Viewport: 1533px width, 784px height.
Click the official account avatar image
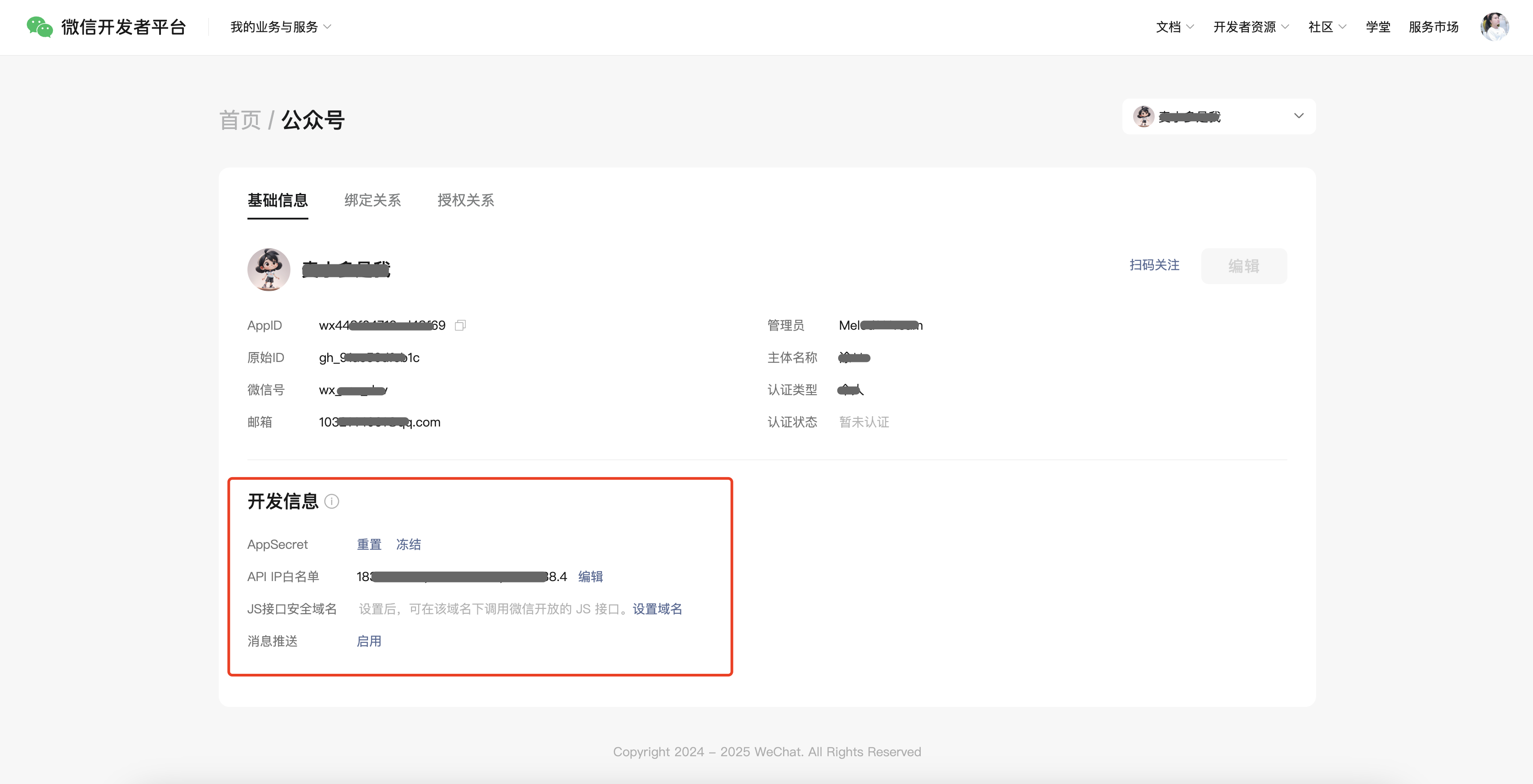pyautogui.click(x=269, y=269)
